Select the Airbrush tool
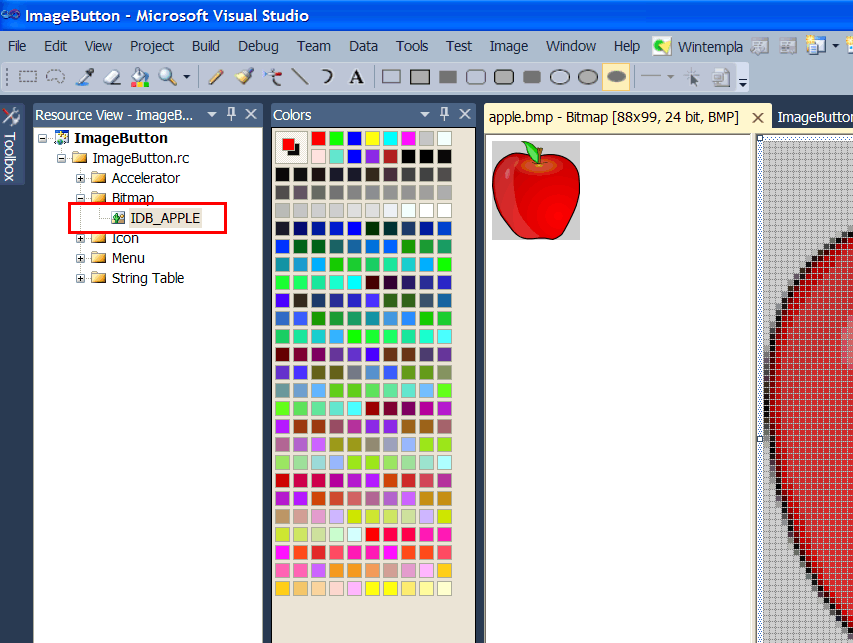Viewport: 853px width, 643px height. click(x=273, y=77)
